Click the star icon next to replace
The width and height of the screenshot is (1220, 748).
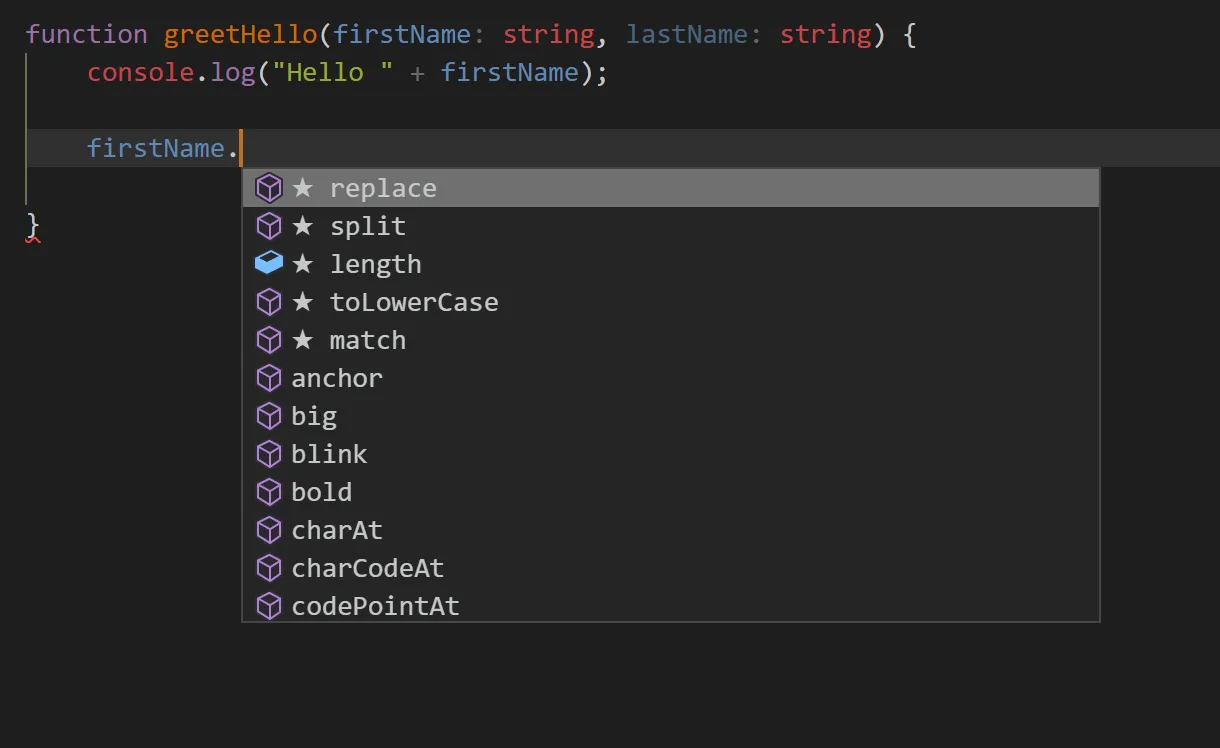[303, 188]
